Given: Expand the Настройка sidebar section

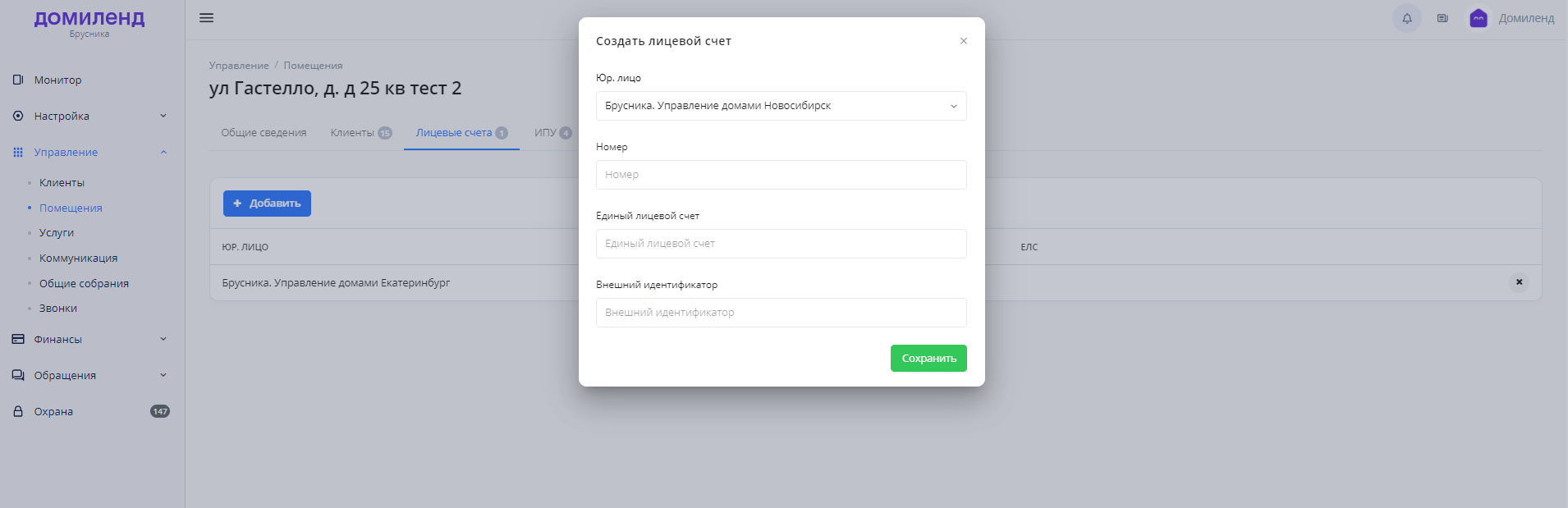Looking at the screenshot, I should click(163, 117).
